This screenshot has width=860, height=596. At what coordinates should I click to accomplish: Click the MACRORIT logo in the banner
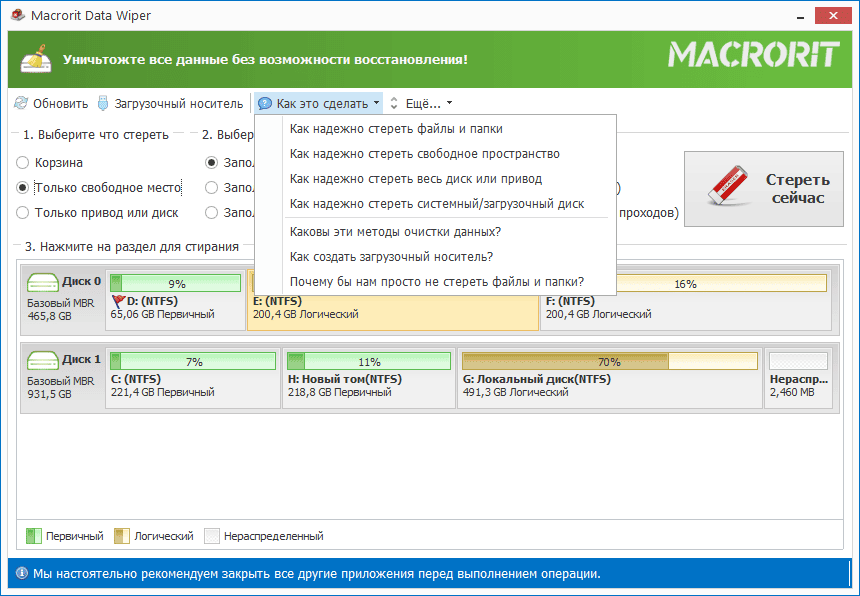753,54
